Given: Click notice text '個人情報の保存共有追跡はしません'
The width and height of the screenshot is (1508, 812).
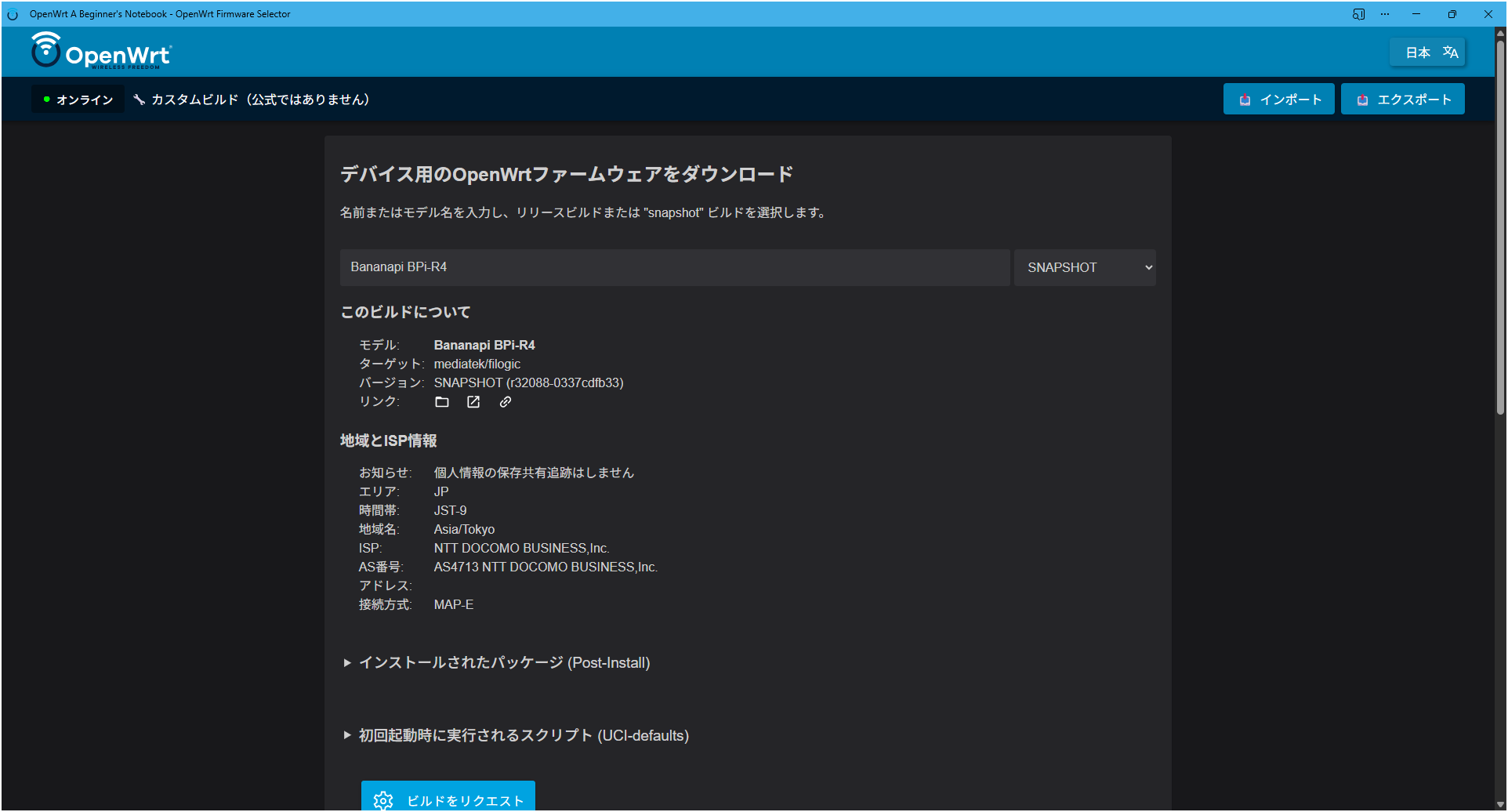Looking at the screenshot, I should [534, 473].
